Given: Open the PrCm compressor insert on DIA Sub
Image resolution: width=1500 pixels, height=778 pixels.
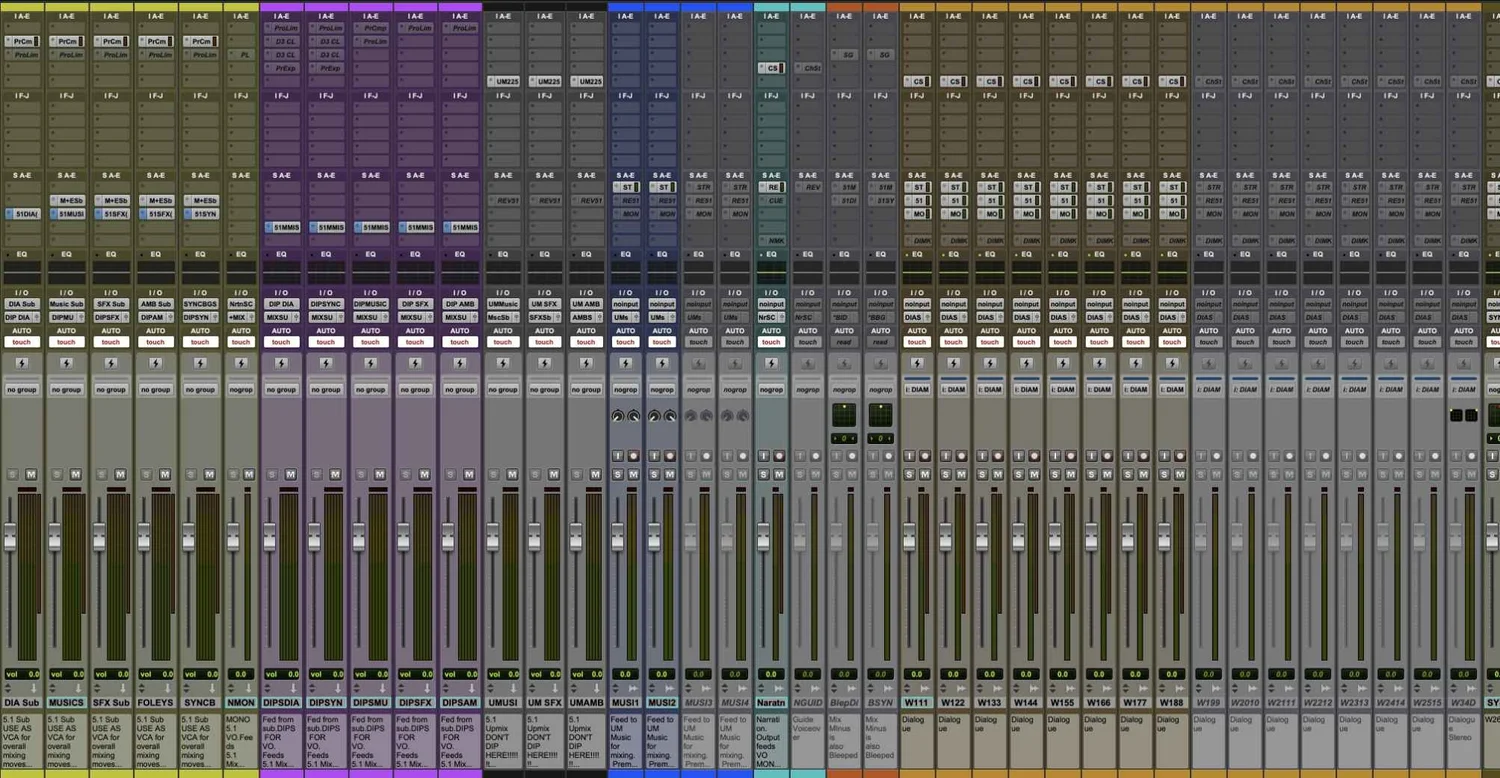Looking at the screenshot, I should [22, 41].
